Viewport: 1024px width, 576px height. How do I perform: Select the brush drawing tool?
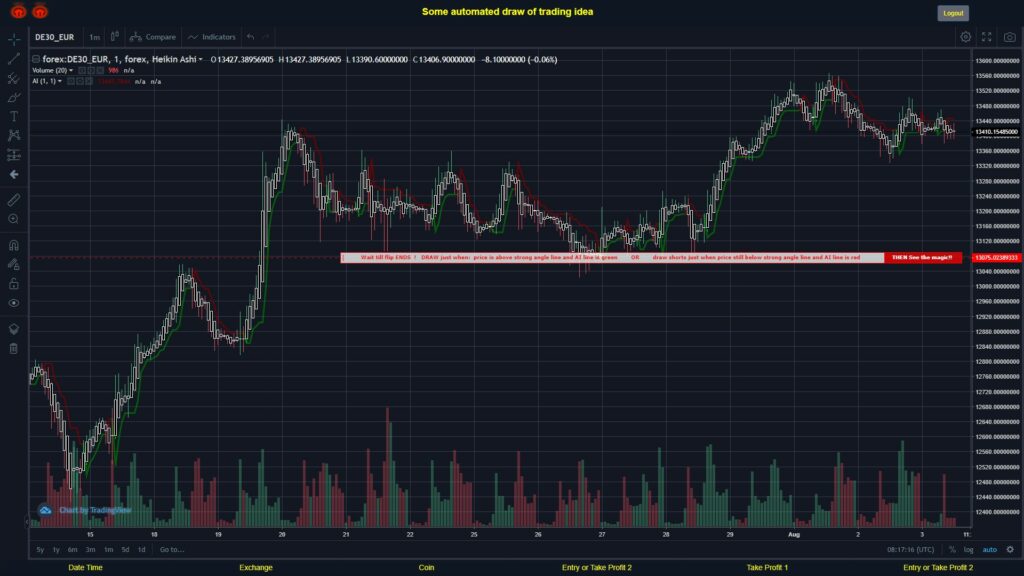coord(12,96)
